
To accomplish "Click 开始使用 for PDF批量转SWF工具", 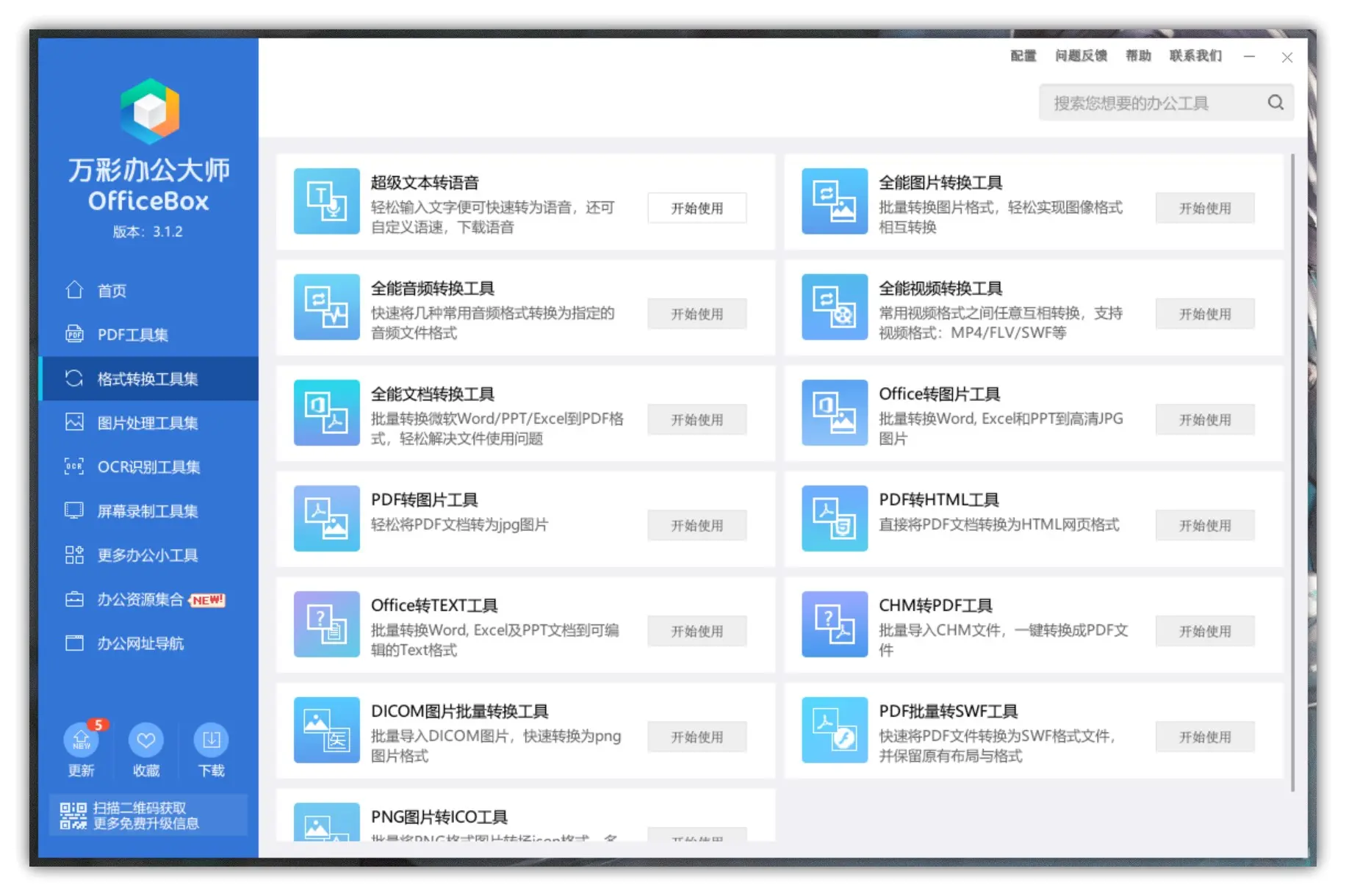I will click(x=1205, y=737).
